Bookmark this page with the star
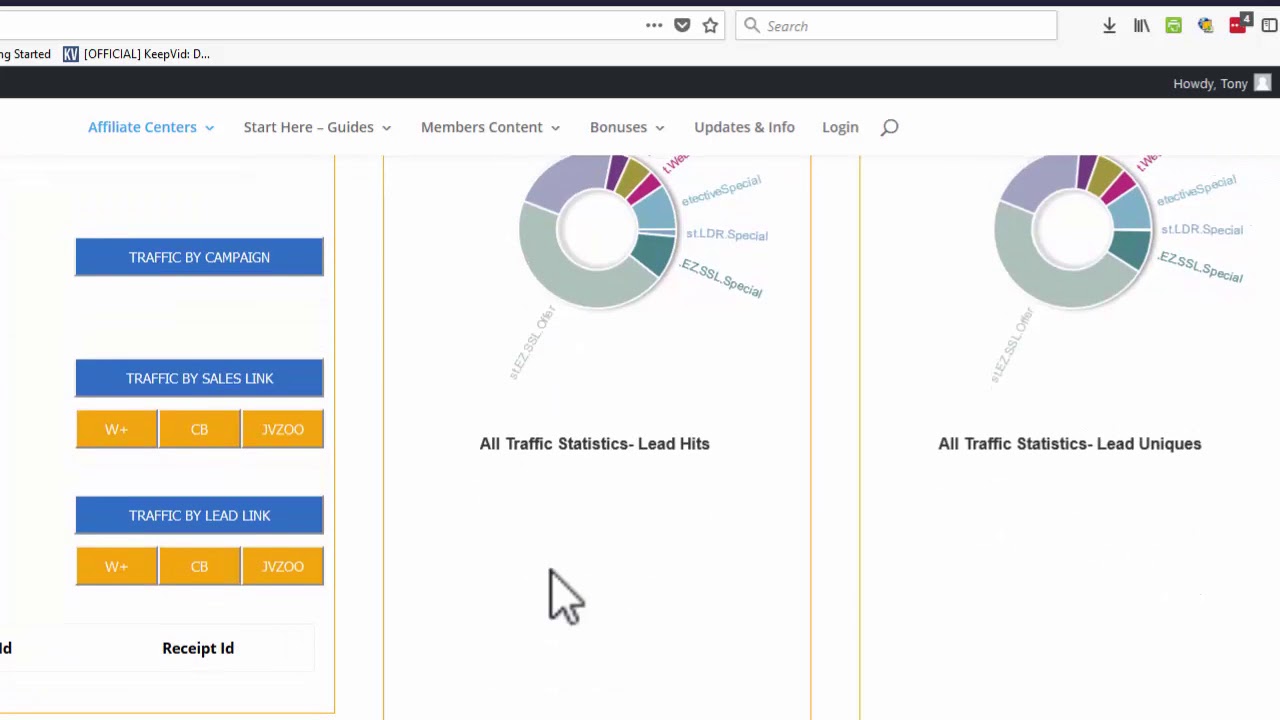Viewport: 1280px width, 720px height. (710, 26)
